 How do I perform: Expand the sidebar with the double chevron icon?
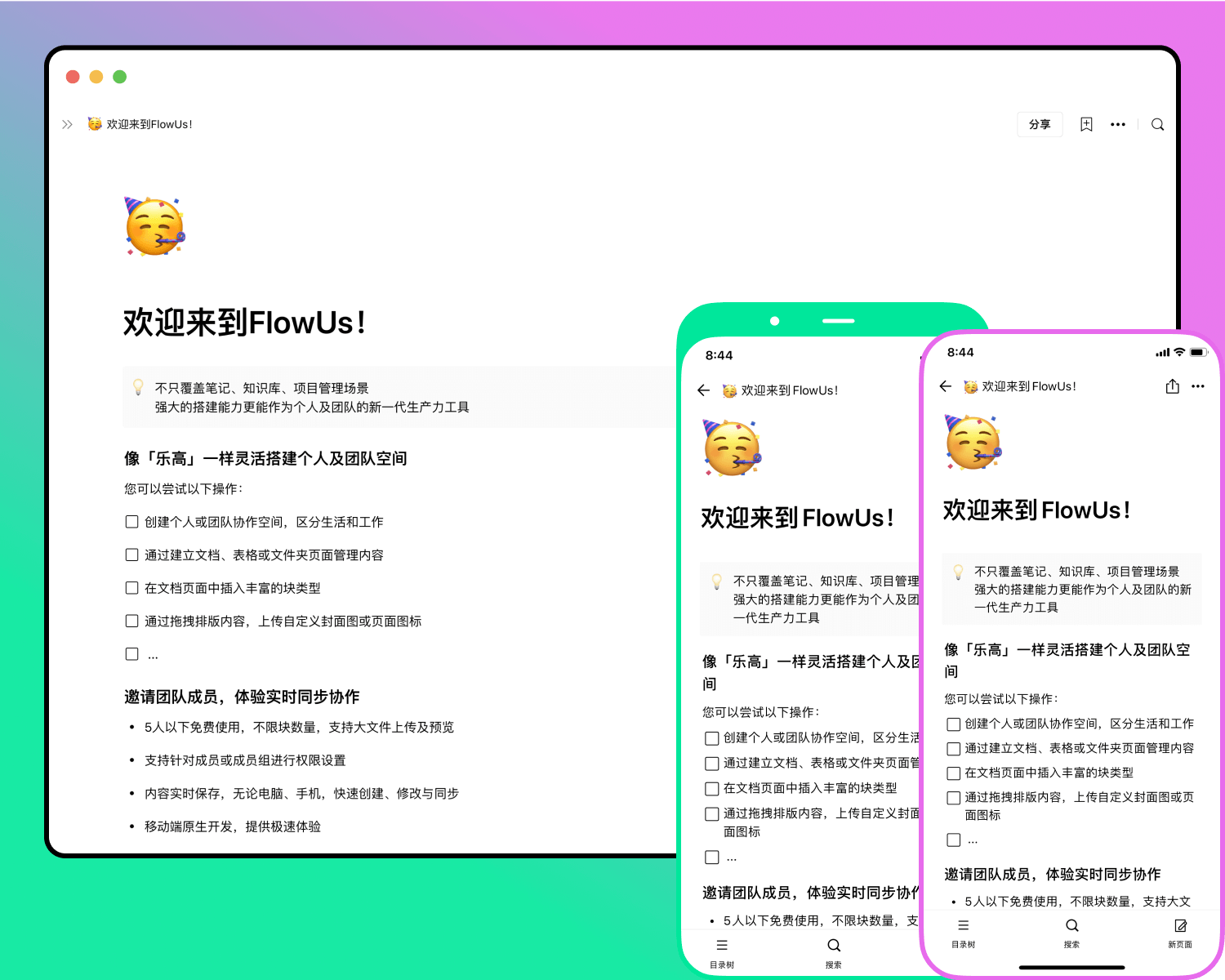tap(67, 124)
